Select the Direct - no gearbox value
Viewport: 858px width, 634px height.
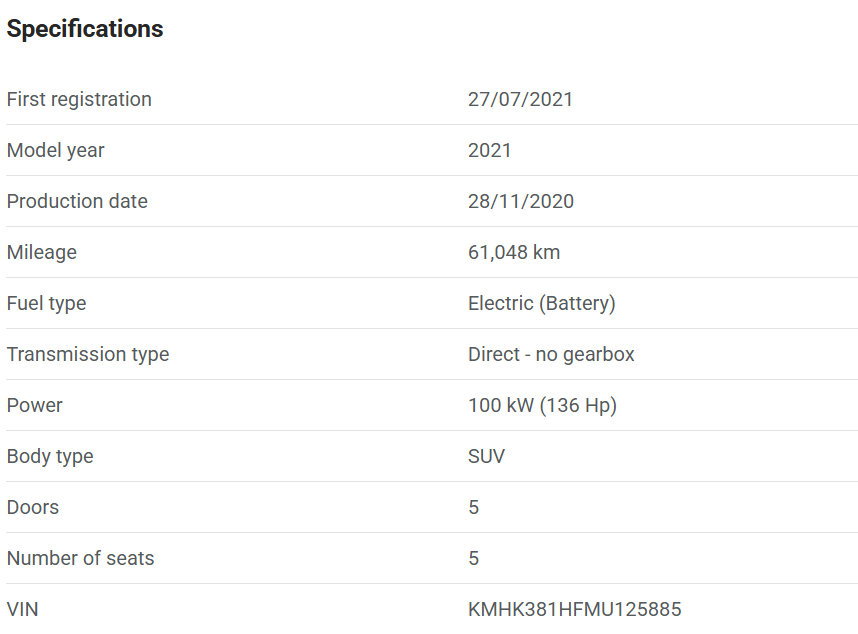[551, 354]
